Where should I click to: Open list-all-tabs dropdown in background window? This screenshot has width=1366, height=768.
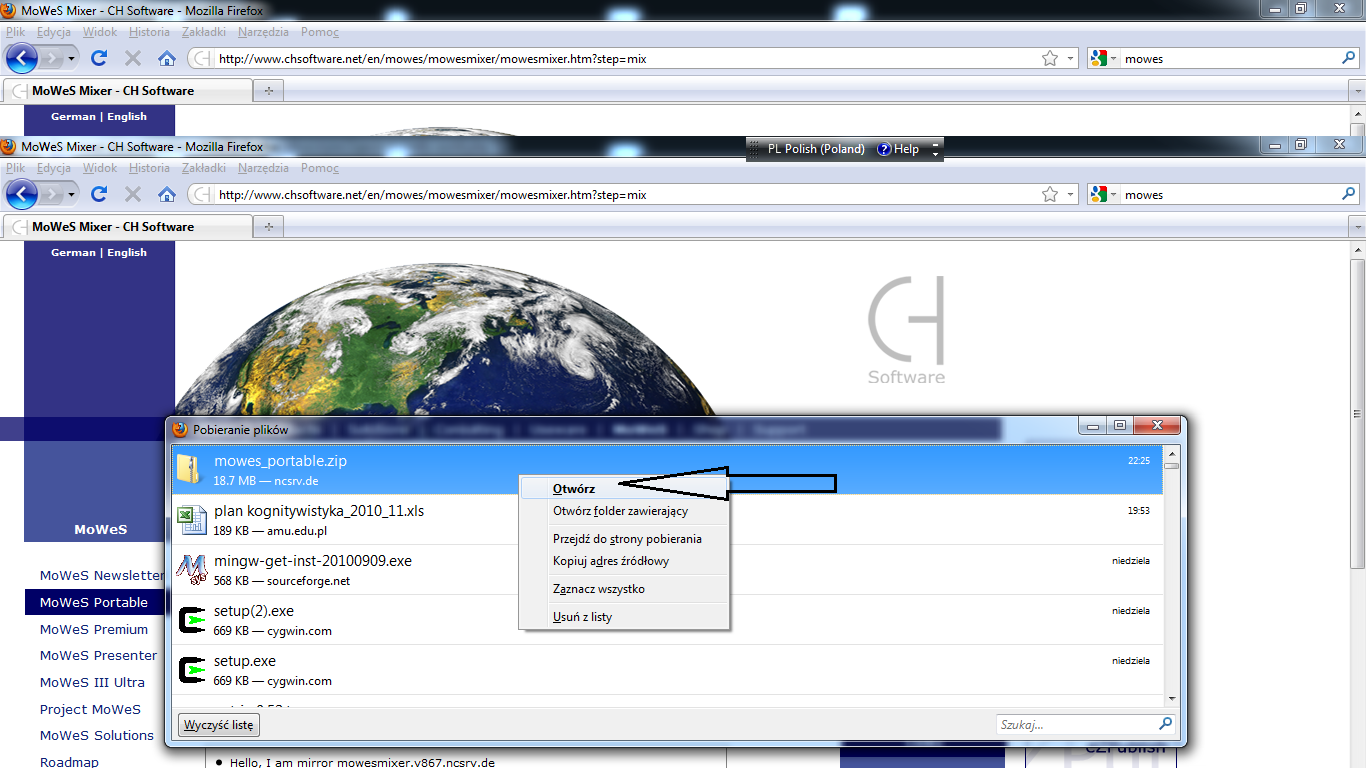click(x=1358, y=91)
